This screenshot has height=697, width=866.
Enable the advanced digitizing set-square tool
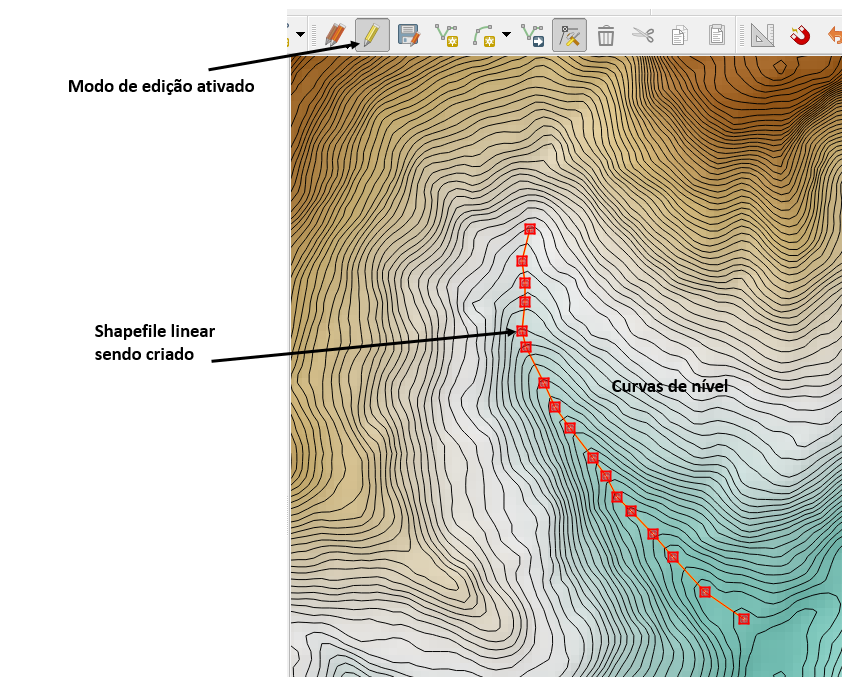(763, 36)
